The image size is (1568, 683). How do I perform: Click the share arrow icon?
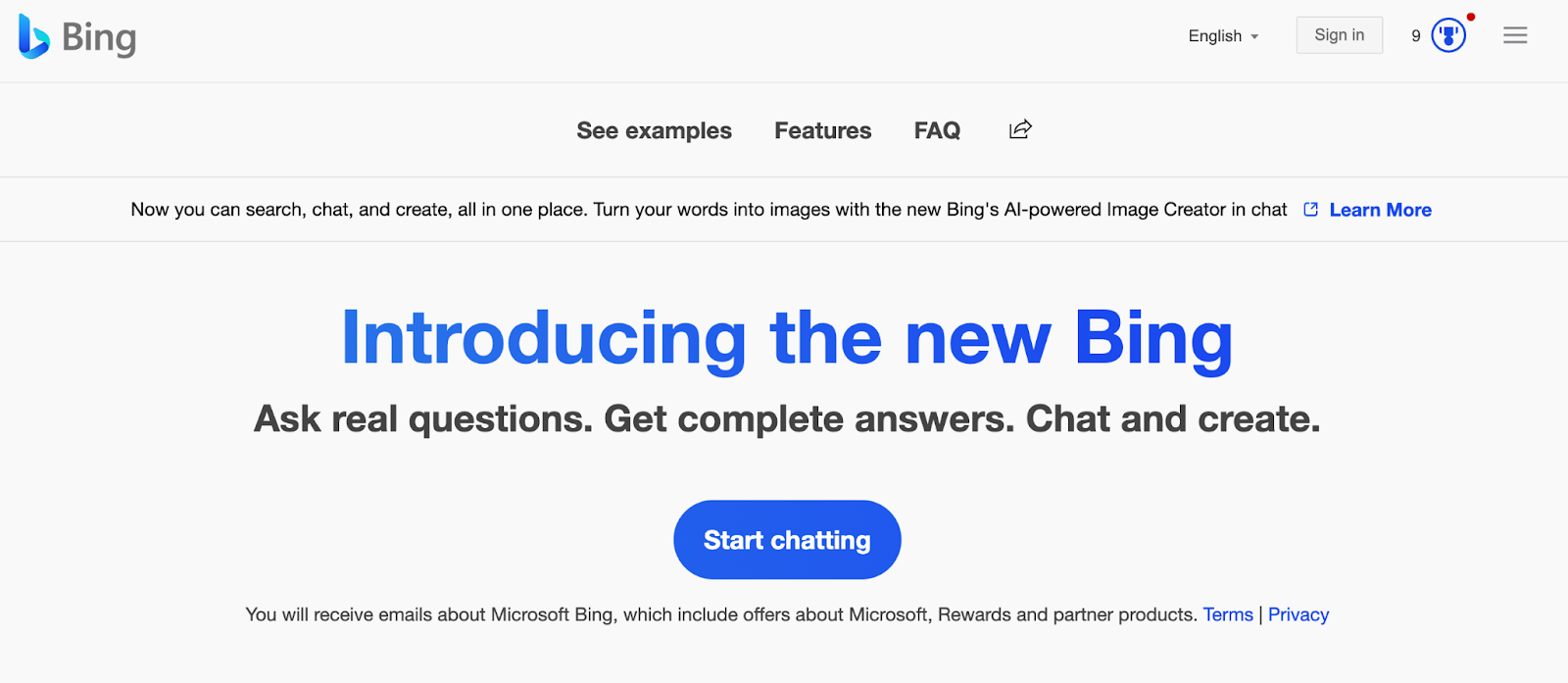pos(1020,129)
